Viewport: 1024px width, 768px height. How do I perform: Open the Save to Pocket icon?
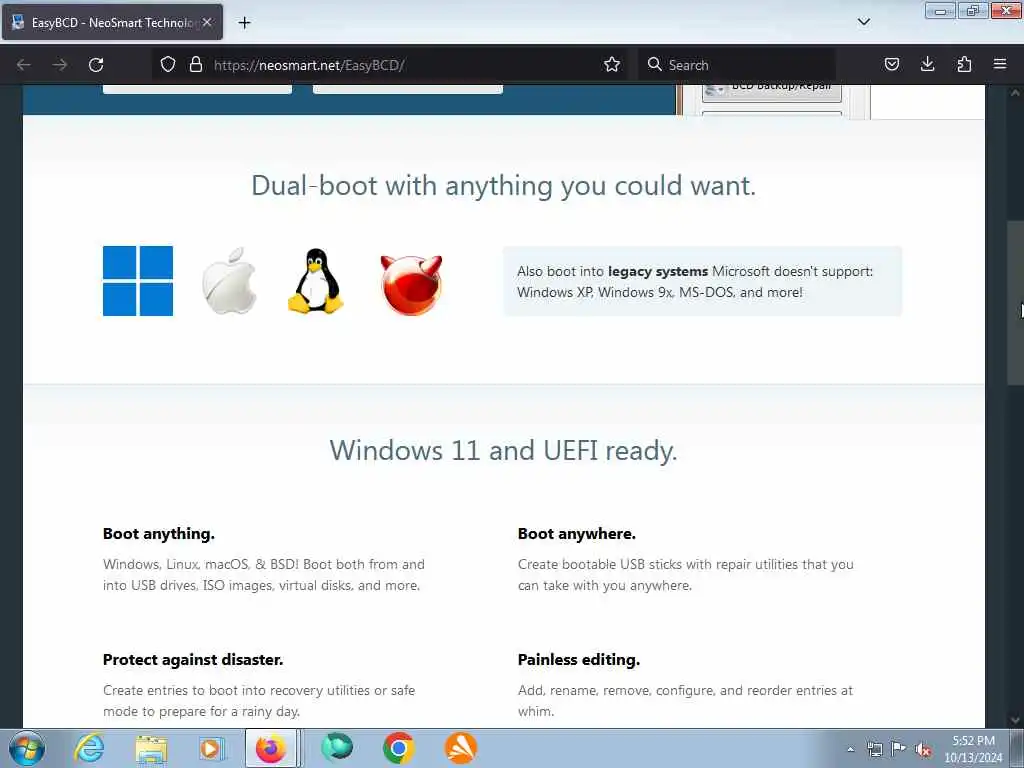[892, 64]
